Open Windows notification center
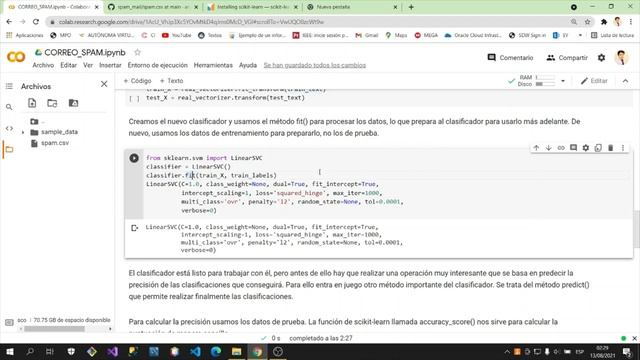Image resolution: width=640 pixels, height=360 pixels. tap(627, 351)
